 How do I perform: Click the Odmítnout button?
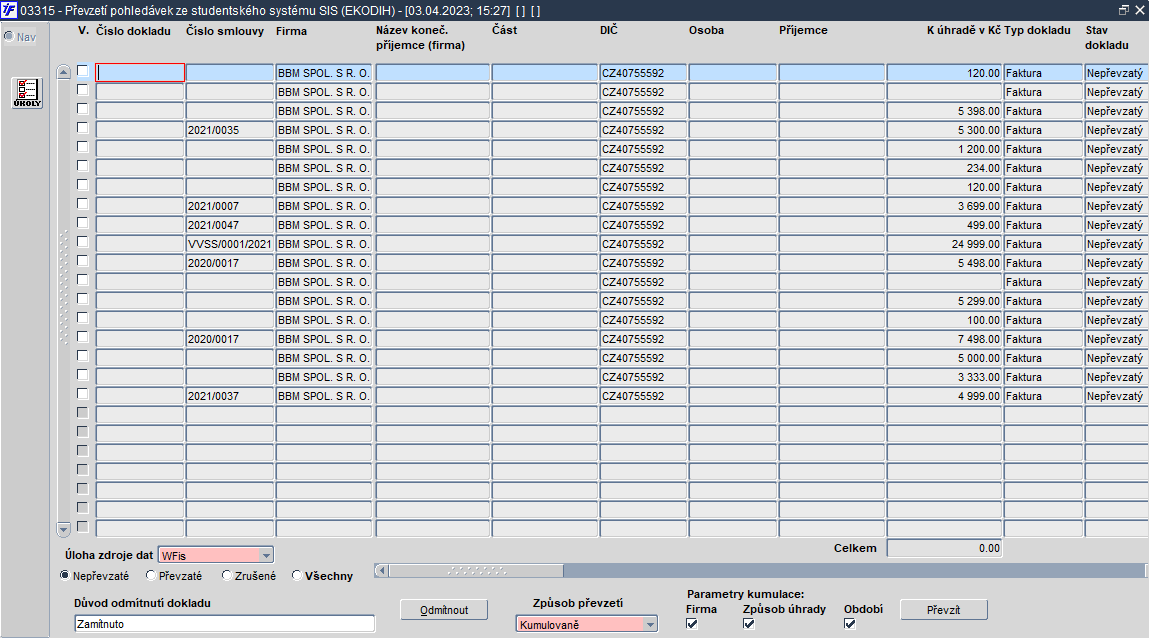click(444, 610)
